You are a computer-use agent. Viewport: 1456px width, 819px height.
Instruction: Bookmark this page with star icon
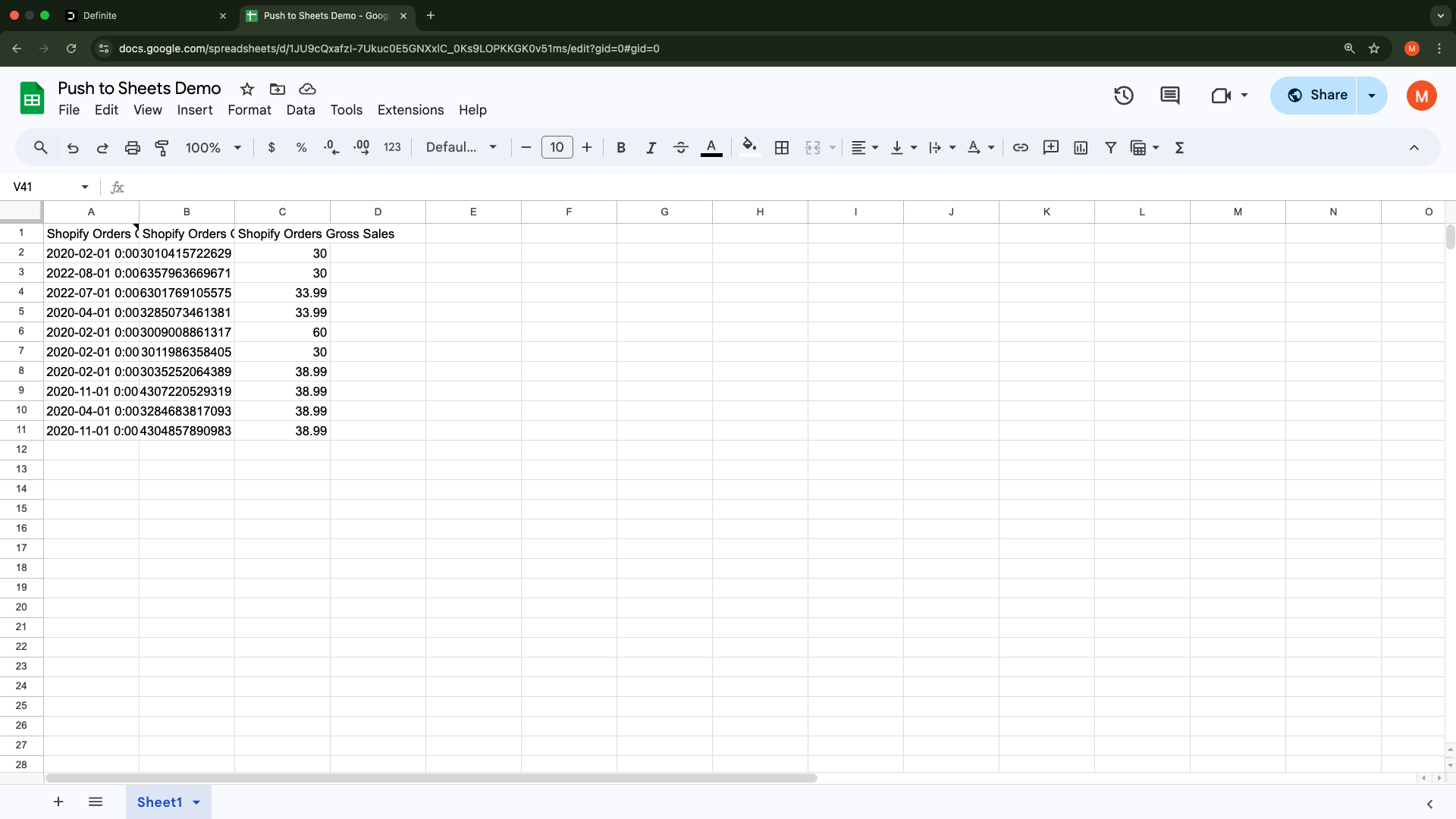click(x=1374, y=49)
